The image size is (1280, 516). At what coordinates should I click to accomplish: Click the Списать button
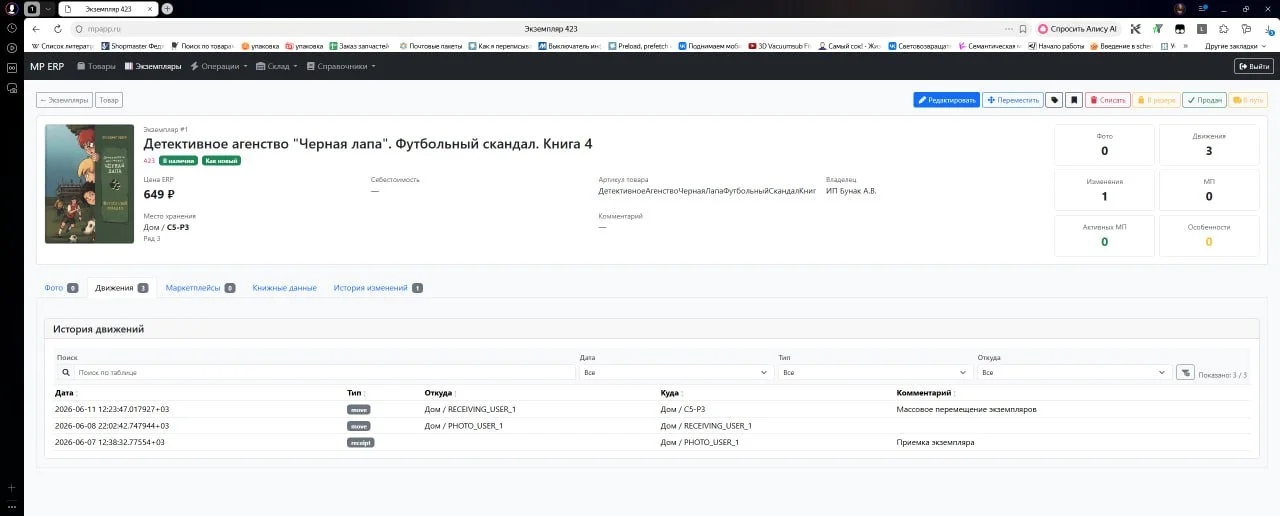pos(1108,100)
